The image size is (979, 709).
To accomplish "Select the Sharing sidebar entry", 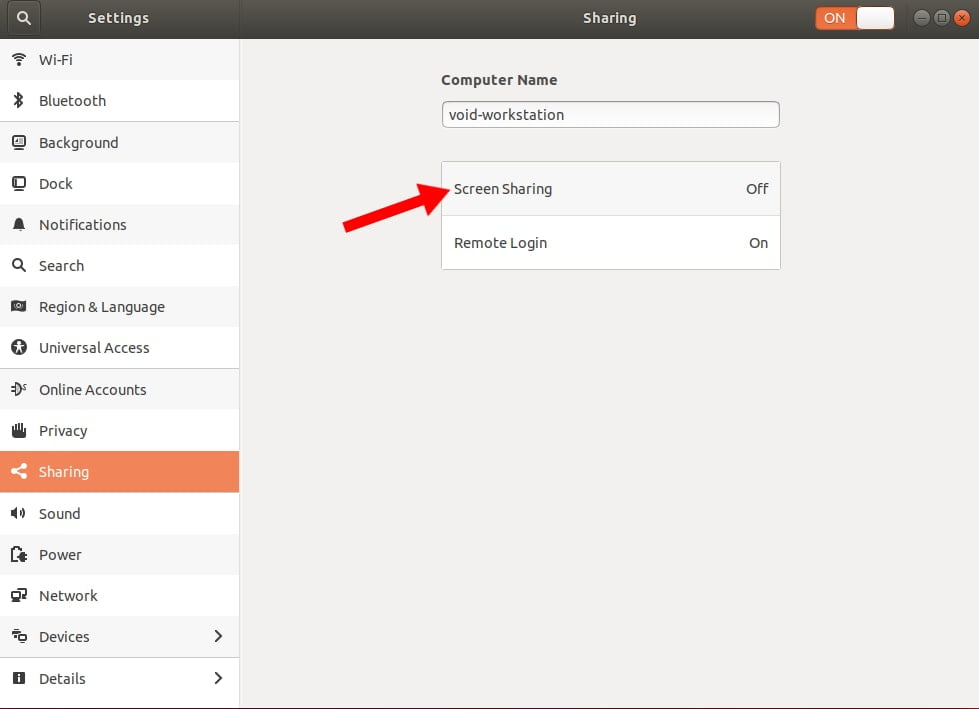I will click(x=119, y=471).
